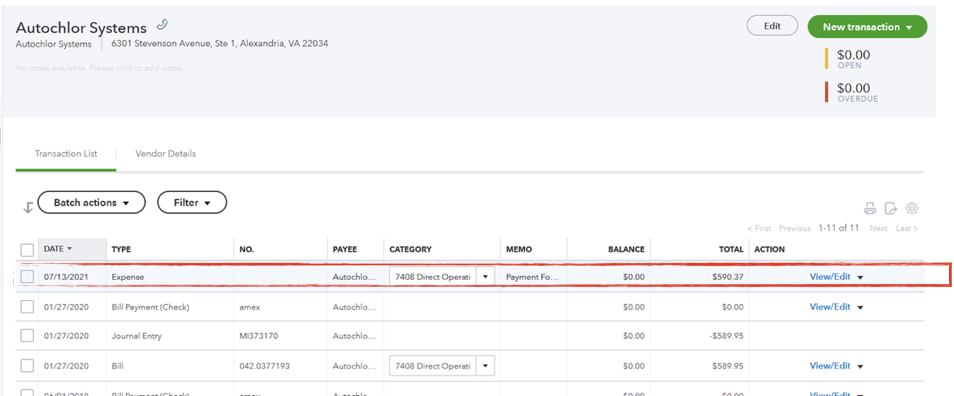Screen dimensions: 954x396
Task: Click the TOTAL column header
Action: [x=732, y=249]
